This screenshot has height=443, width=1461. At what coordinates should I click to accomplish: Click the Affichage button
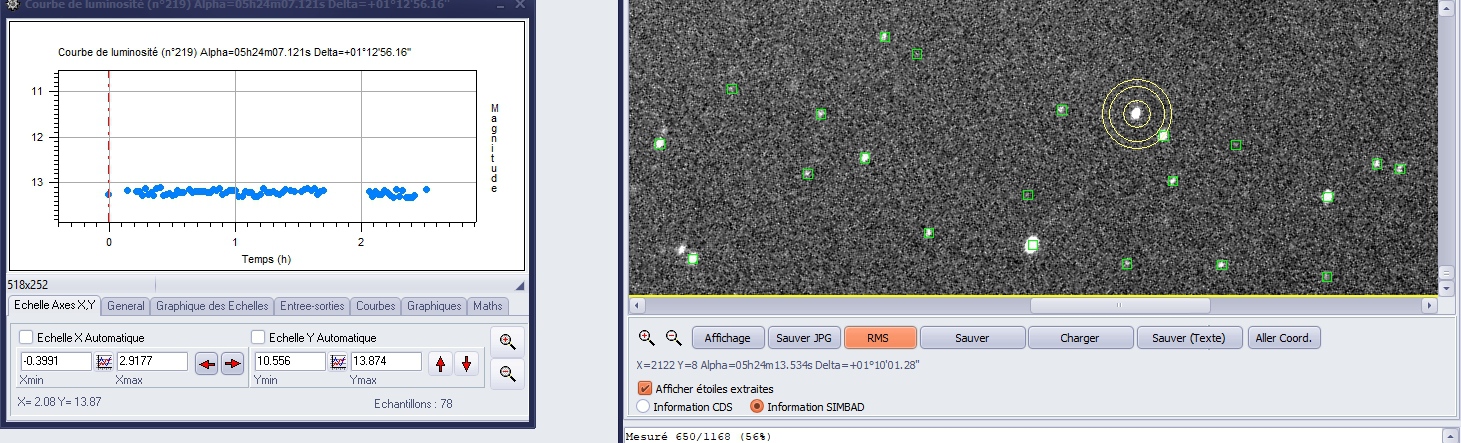coord(728,338)
